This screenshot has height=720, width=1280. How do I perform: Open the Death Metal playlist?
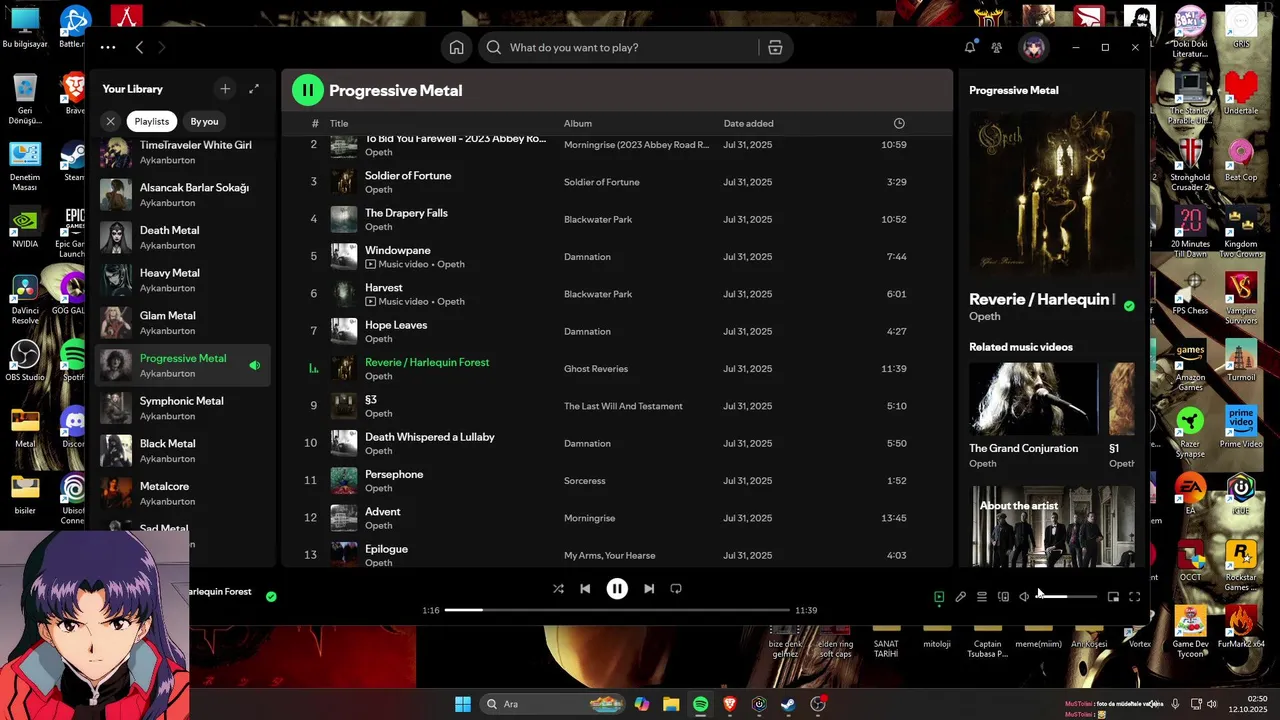pos(182,237)
